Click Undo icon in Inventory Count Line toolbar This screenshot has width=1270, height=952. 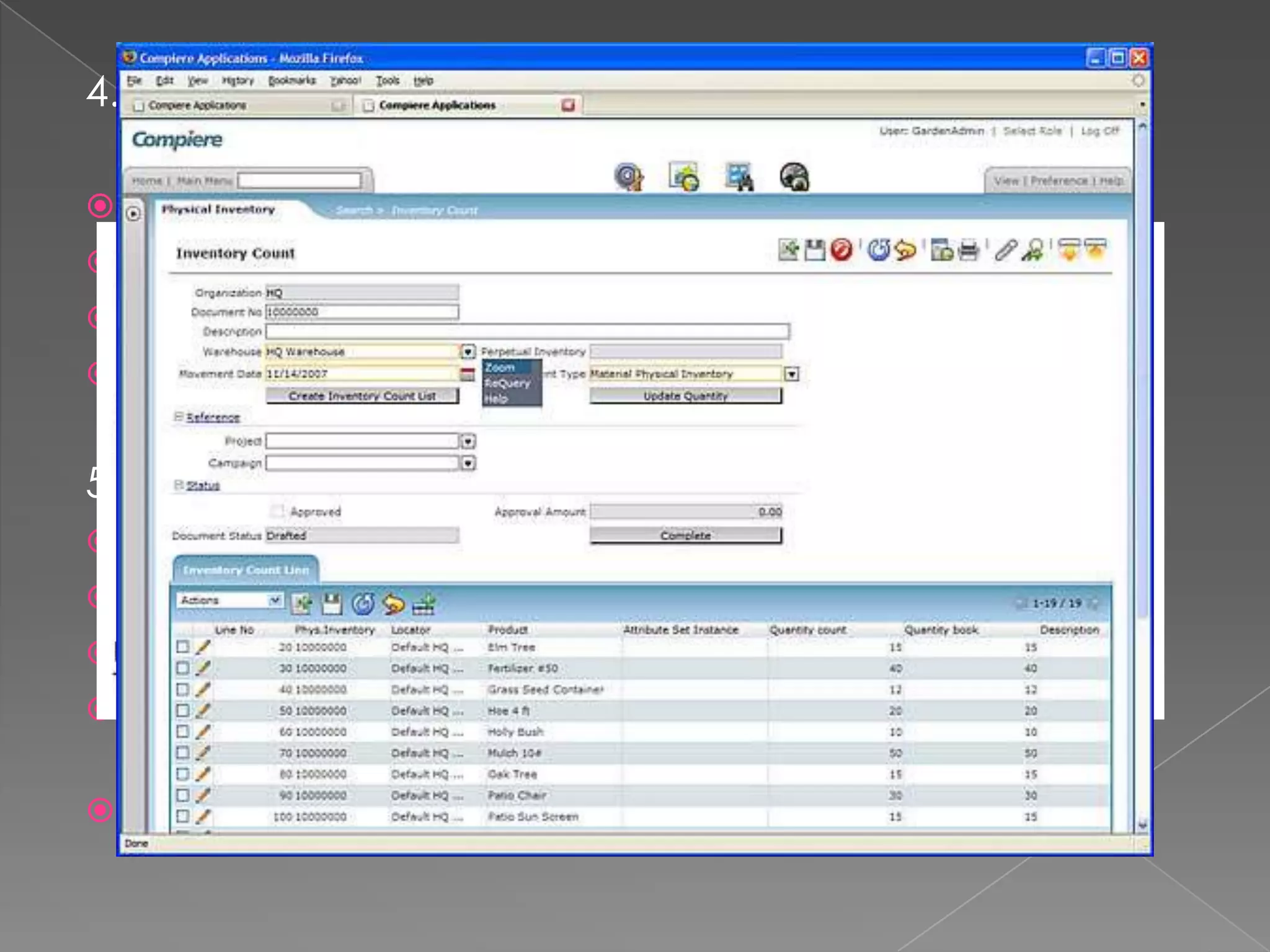click(x=393, y=603)
